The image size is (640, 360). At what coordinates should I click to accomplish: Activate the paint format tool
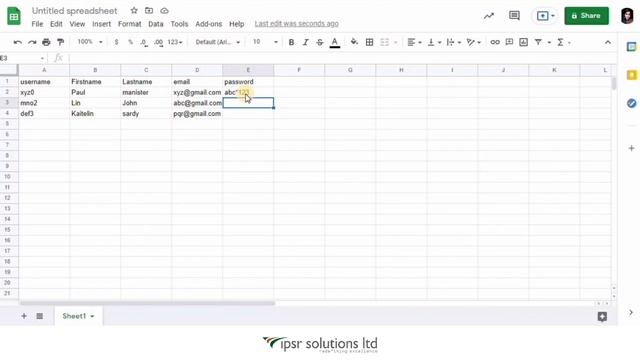click(x=60, y=42)
